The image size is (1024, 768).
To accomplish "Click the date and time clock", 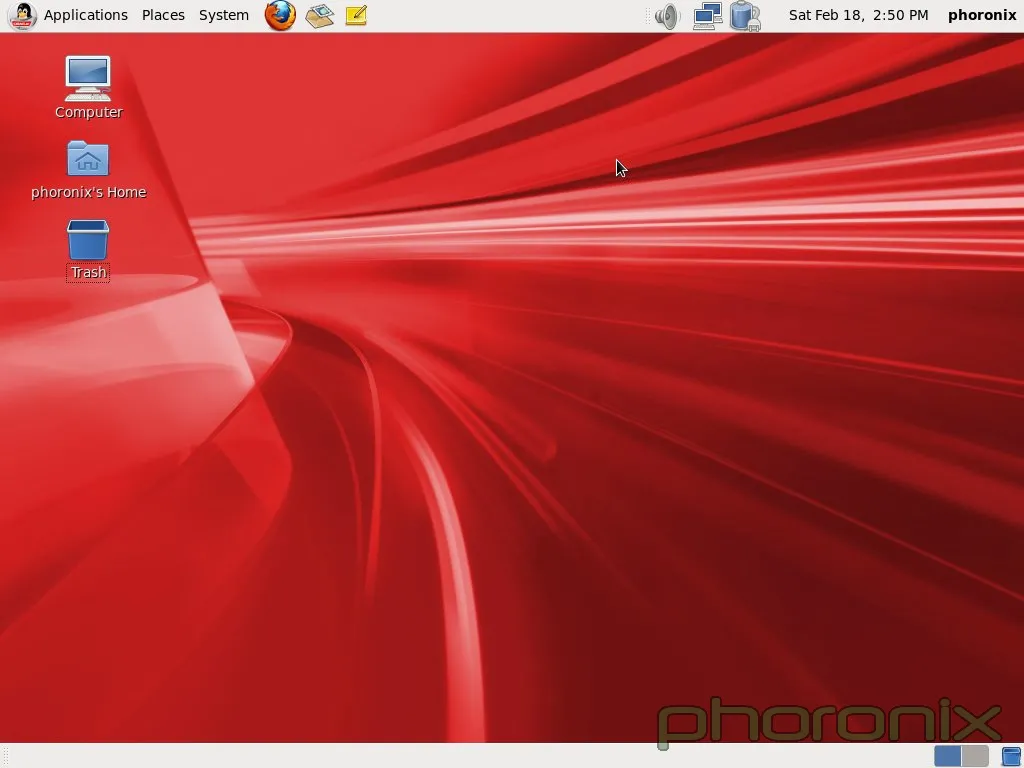I will (858, 15).
